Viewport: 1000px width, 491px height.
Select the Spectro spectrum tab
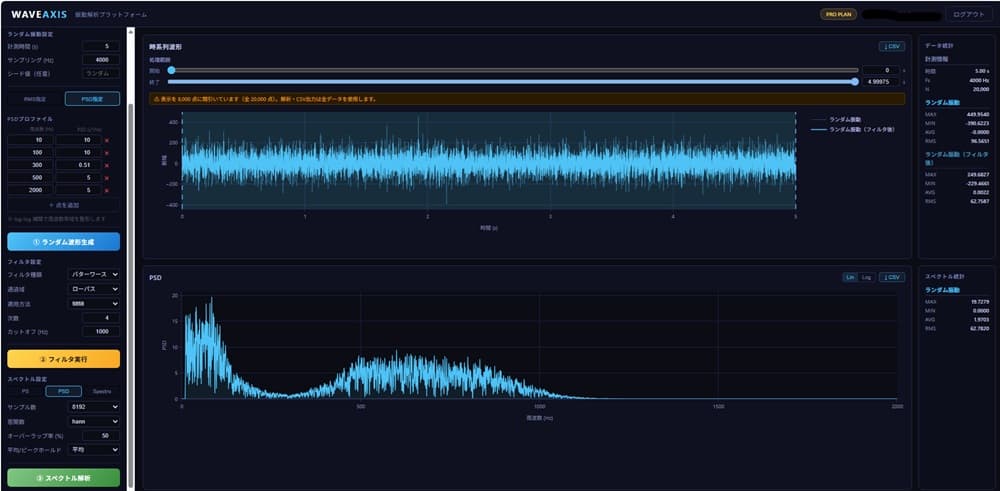101,392
